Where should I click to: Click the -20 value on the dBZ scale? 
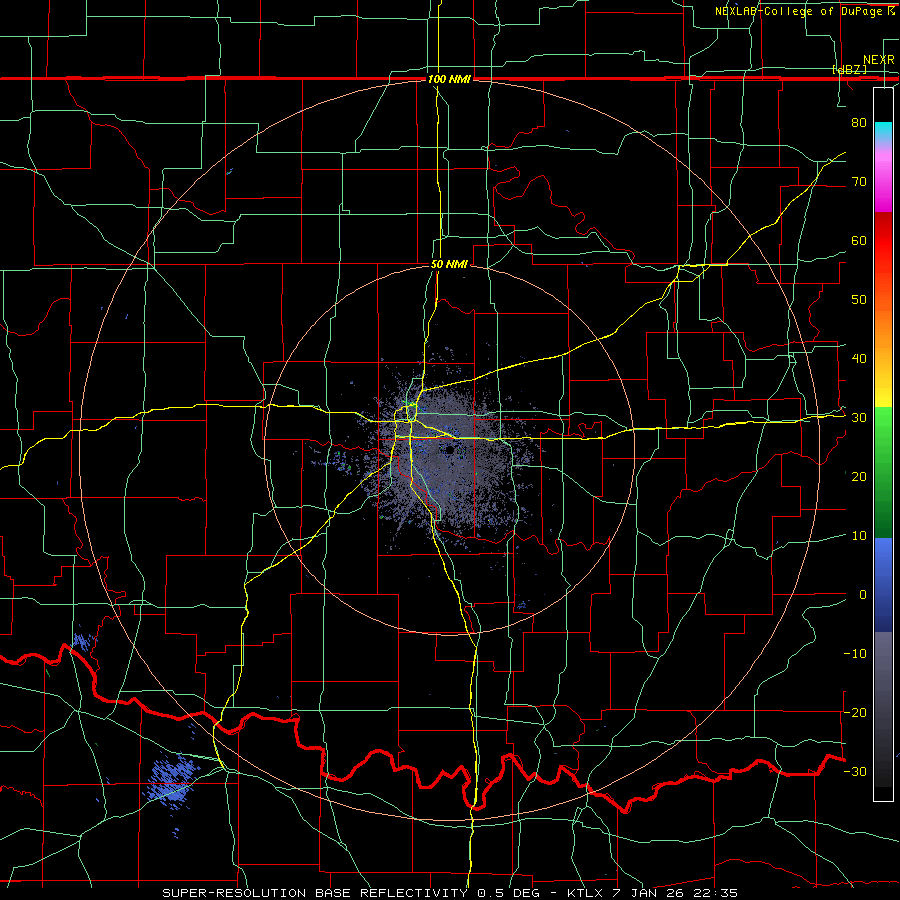click(855, 712)
